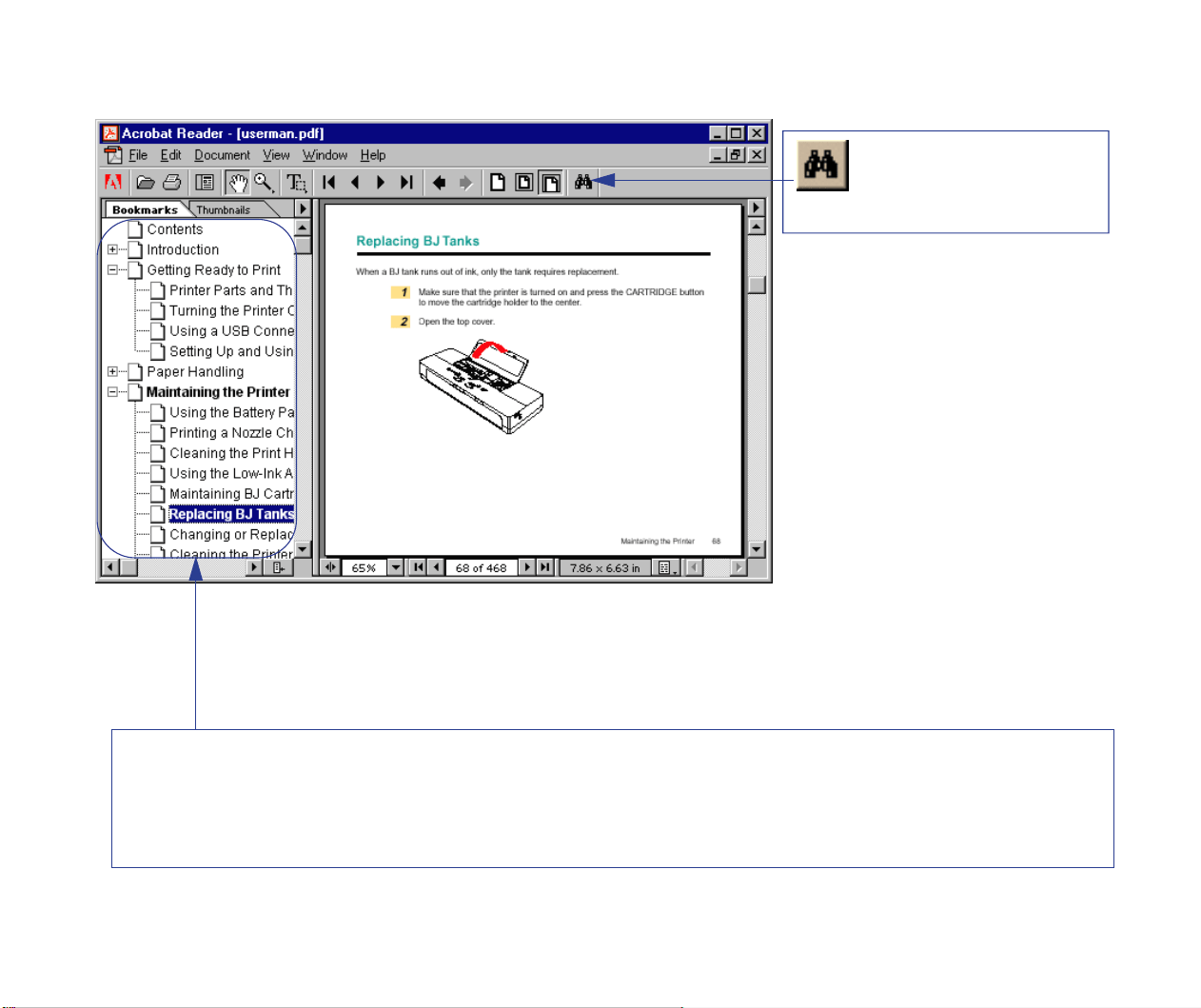Switch to the Bookmarks tab
Screen dimensions: 1201x1008
point(145,209)
